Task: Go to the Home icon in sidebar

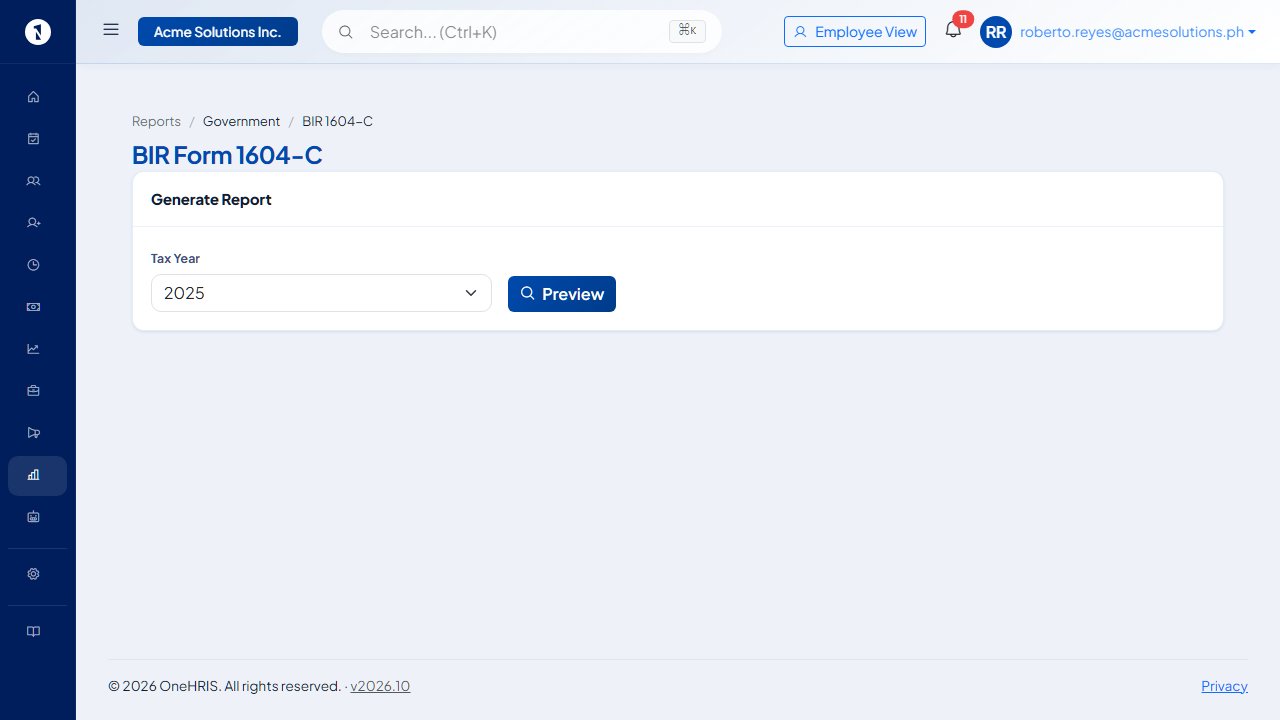Action: (33, 97)
